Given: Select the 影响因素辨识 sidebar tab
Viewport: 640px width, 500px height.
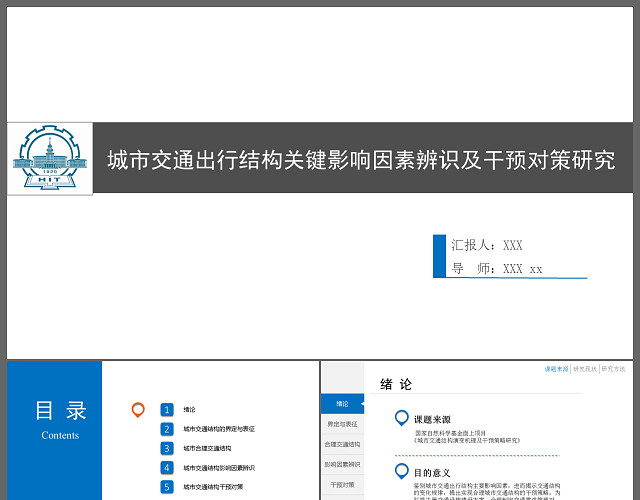Looking at the screenshot, I should click(x=342, y=464).
